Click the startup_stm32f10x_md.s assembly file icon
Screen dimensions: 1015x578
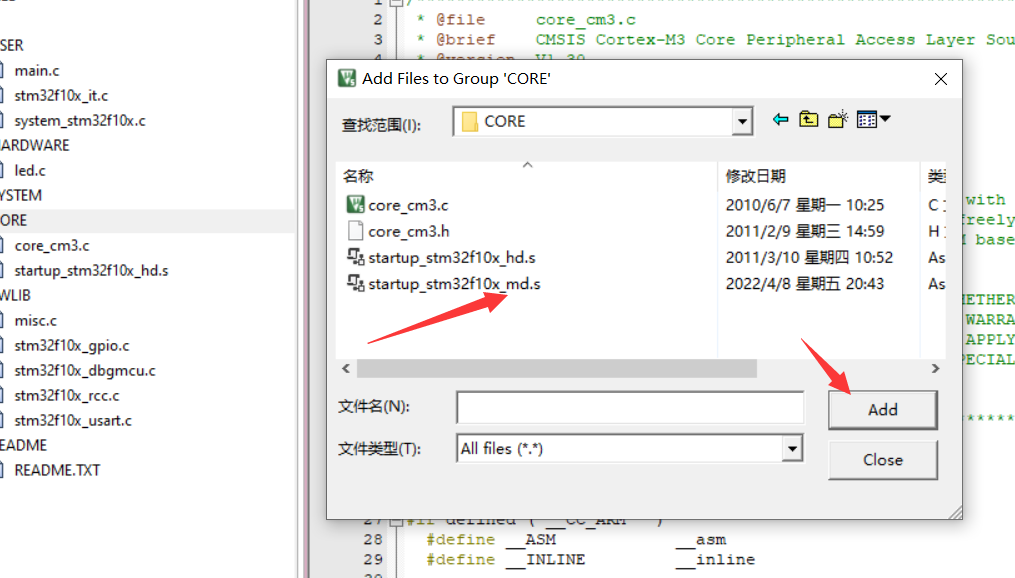[355, 283]
